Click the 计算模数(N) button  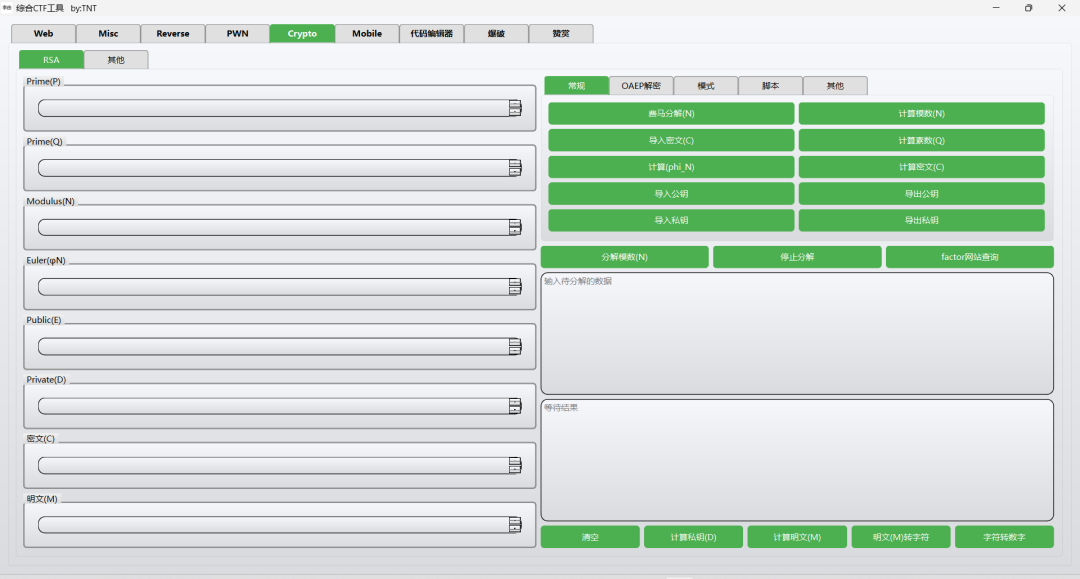pos(922,114)
